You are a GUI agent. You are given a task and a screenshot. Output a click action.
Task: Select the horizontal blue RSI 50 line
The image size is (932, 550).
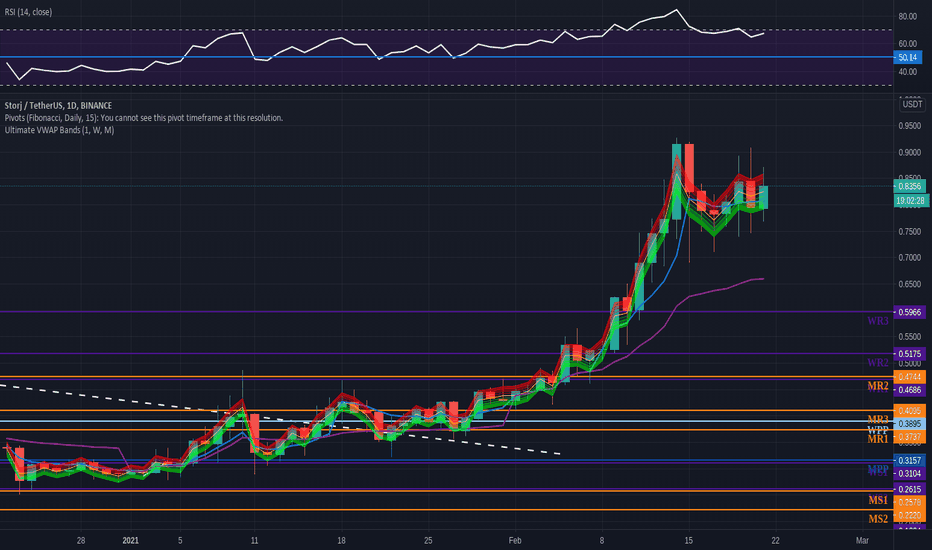coord(446,57)
